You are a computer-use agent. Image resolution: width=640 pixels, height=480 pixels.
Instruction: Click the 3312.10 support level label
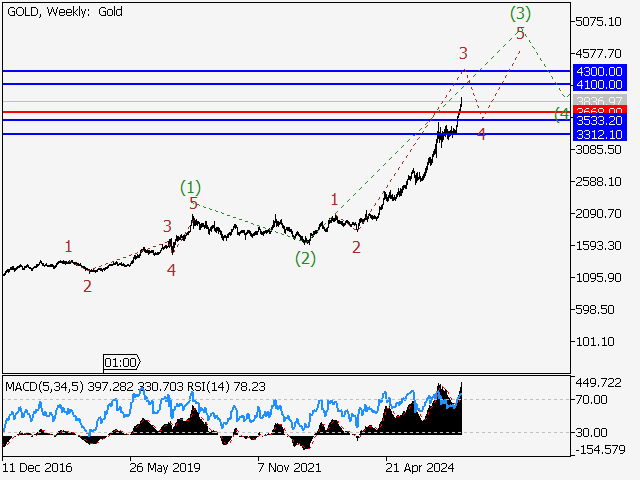599,134
